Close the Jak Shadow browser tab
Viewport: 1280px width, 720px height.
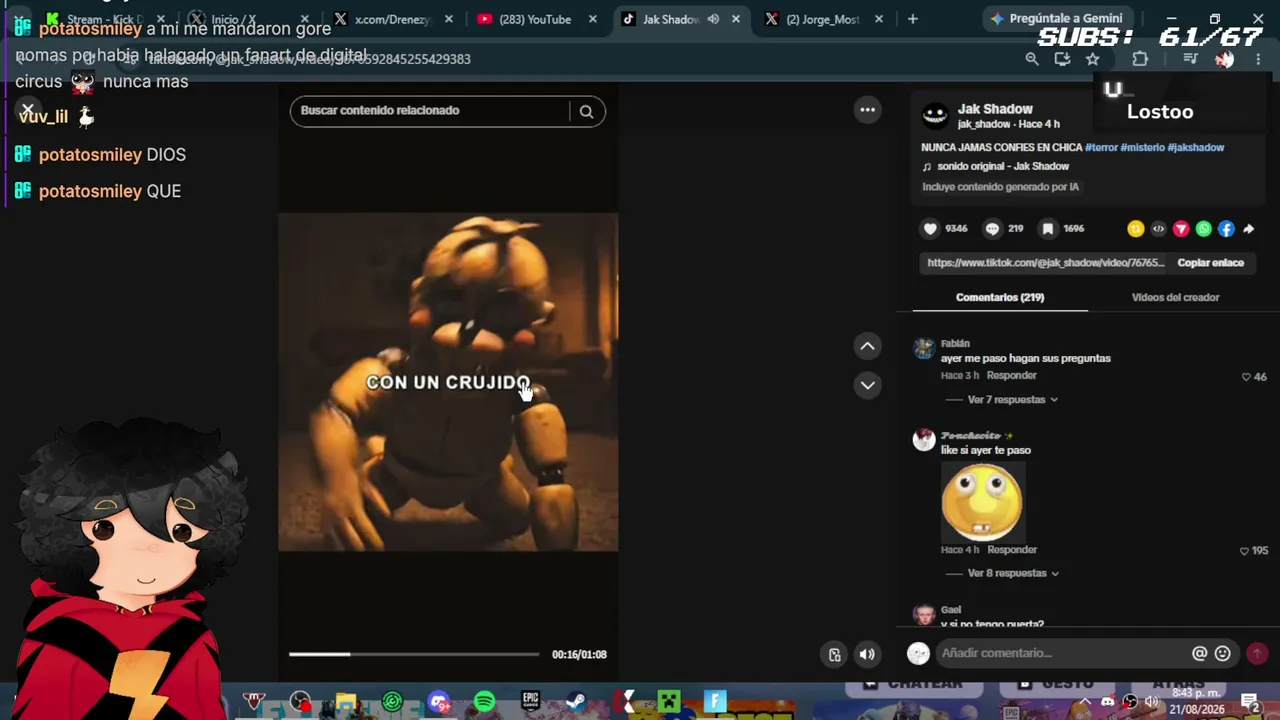(x=736, y=19)
